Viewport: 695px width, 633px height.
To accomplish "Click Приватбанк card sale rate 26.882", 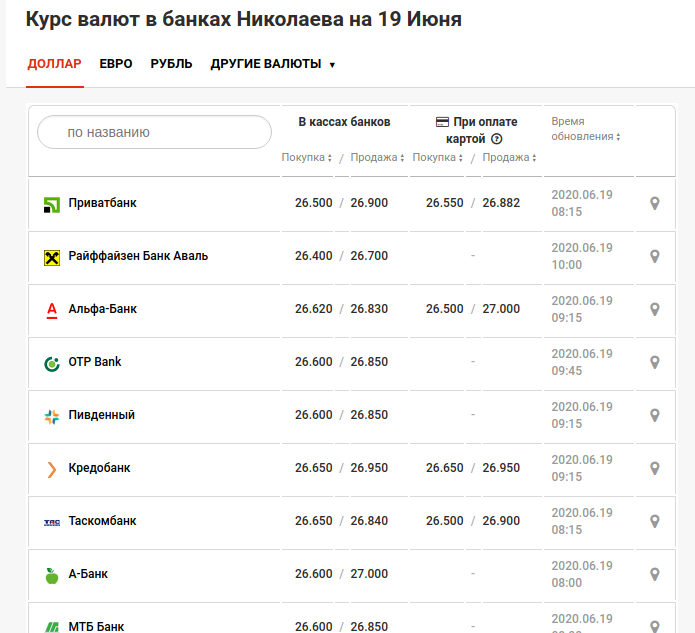I will tap(501, 203).
